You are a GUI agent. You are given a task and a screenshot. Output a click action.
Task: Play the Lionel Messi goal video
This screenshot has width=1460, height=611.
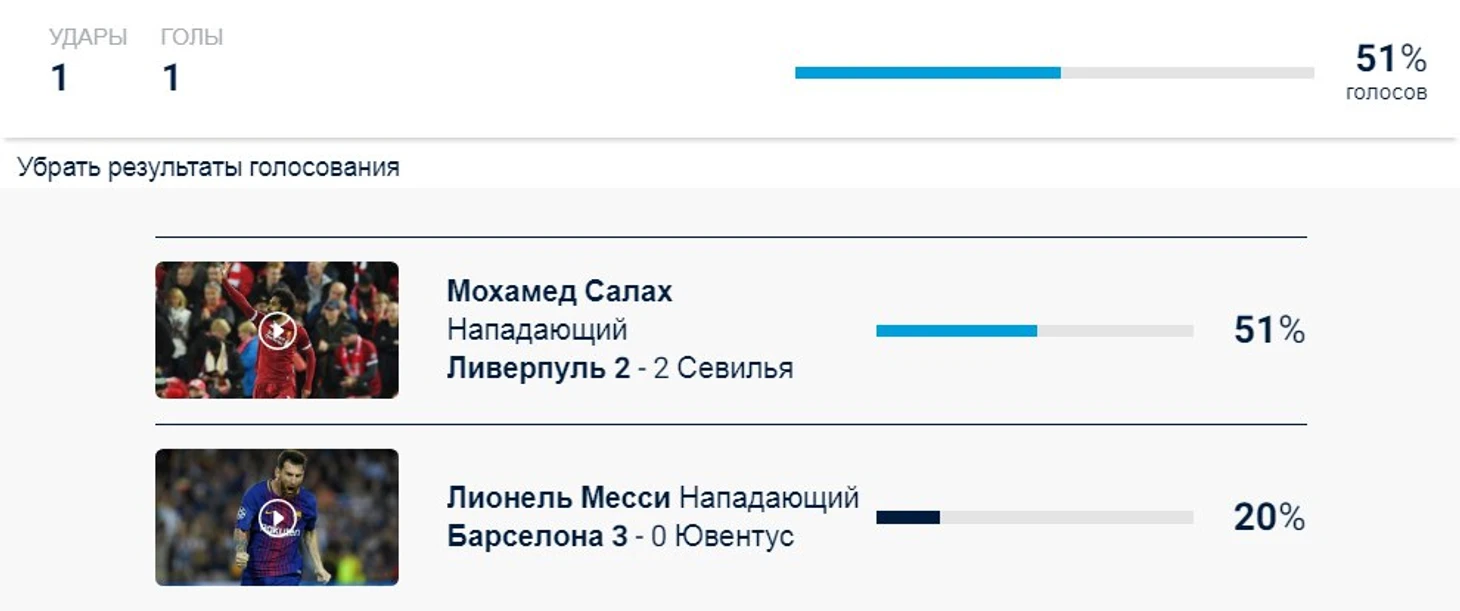277,518
